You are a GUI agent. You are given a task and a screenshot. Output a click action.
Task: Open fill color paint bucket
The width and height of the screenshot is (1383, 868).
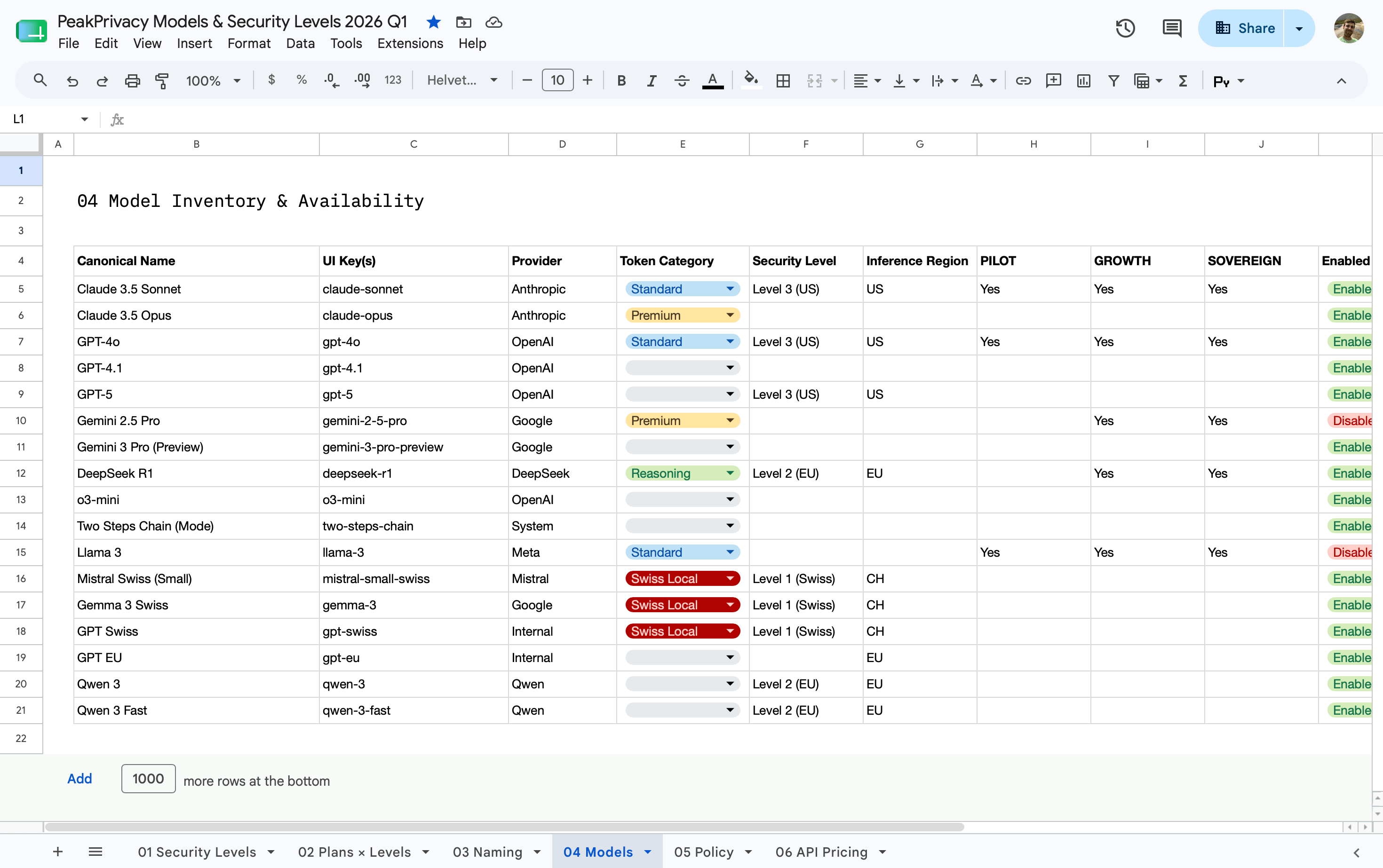coord(751,80)
